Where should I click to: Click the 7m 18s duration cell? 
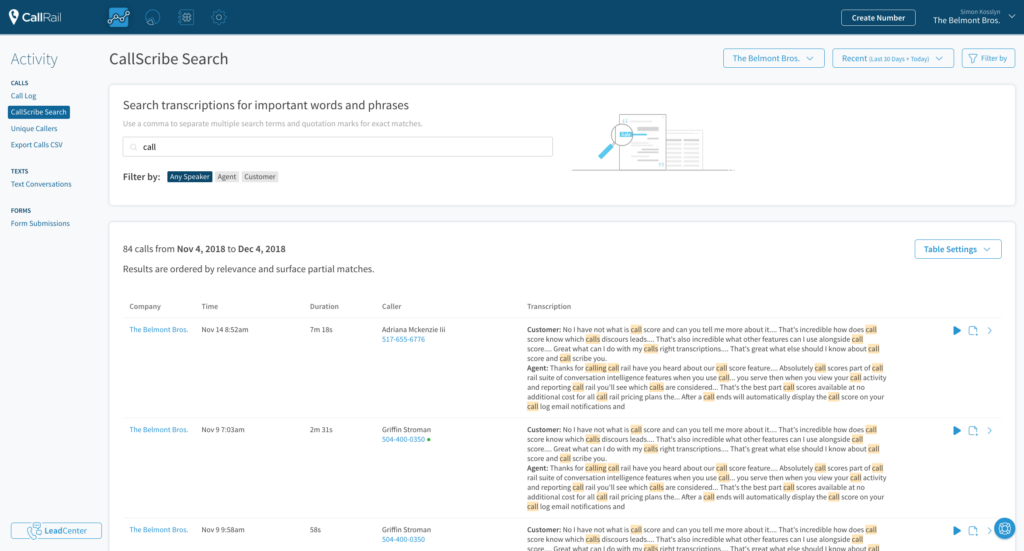pyautogui.click(x=321, y=330)
